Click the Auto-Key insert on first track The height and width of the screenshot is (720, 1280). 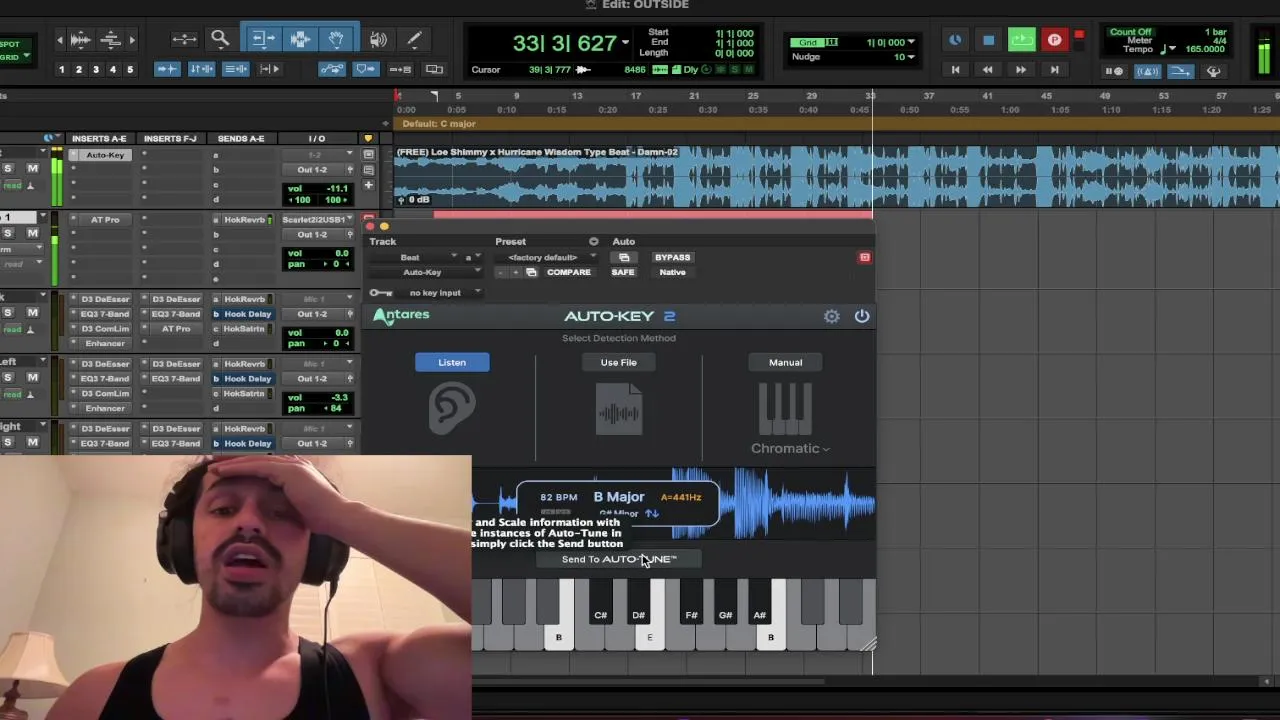coord(105,155)
